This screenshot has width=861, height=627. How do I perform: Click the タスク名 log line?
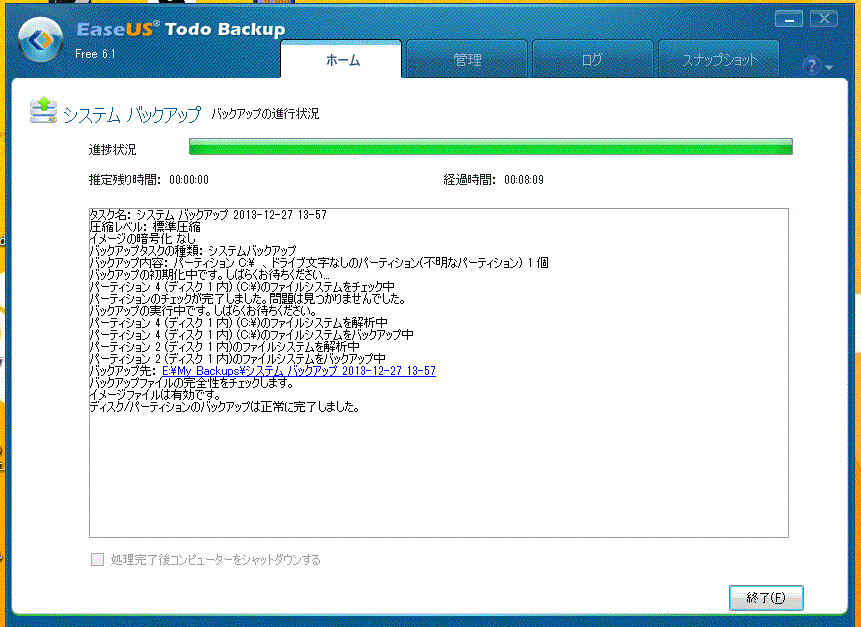click(x=208, y=215)
